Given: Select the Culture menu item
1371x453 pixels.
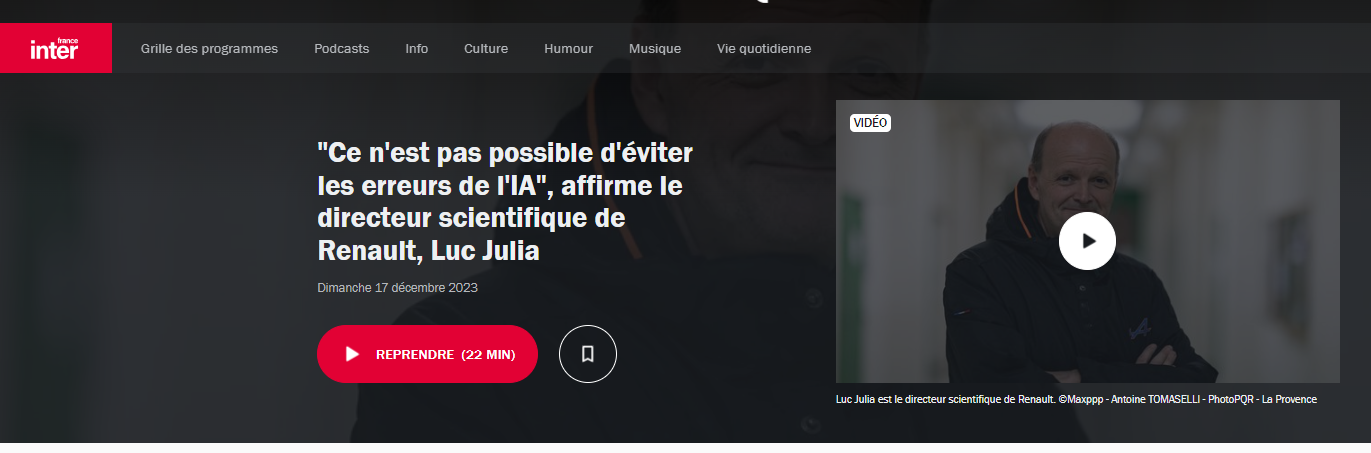Looking at the screenshot, I should click(x=486, y=48).
